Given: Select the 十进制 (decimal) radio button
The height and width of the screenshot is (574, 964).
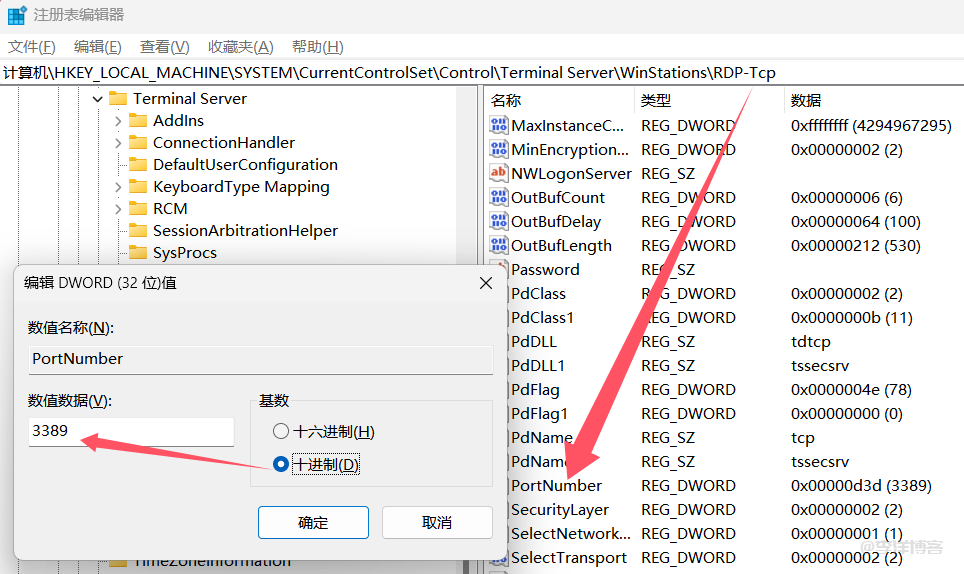Looking at the screenshot, I should tap(281, 464).
